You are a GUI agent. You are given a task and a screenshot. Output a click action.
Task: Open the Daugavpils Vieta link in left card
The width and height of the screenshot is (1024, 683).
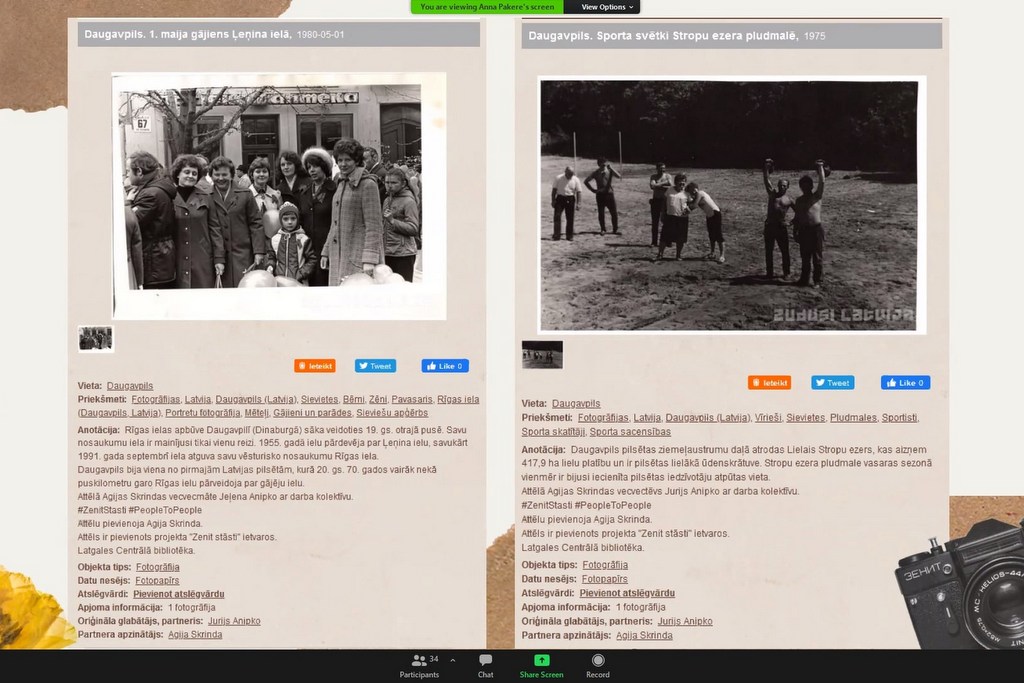tap(130, 386)
